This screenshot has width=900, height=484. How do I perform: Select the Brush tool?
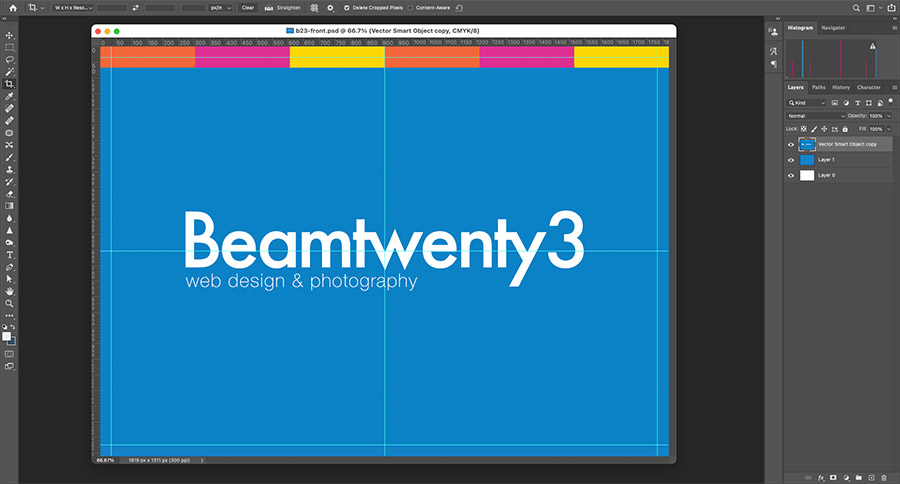click(9, 157)
